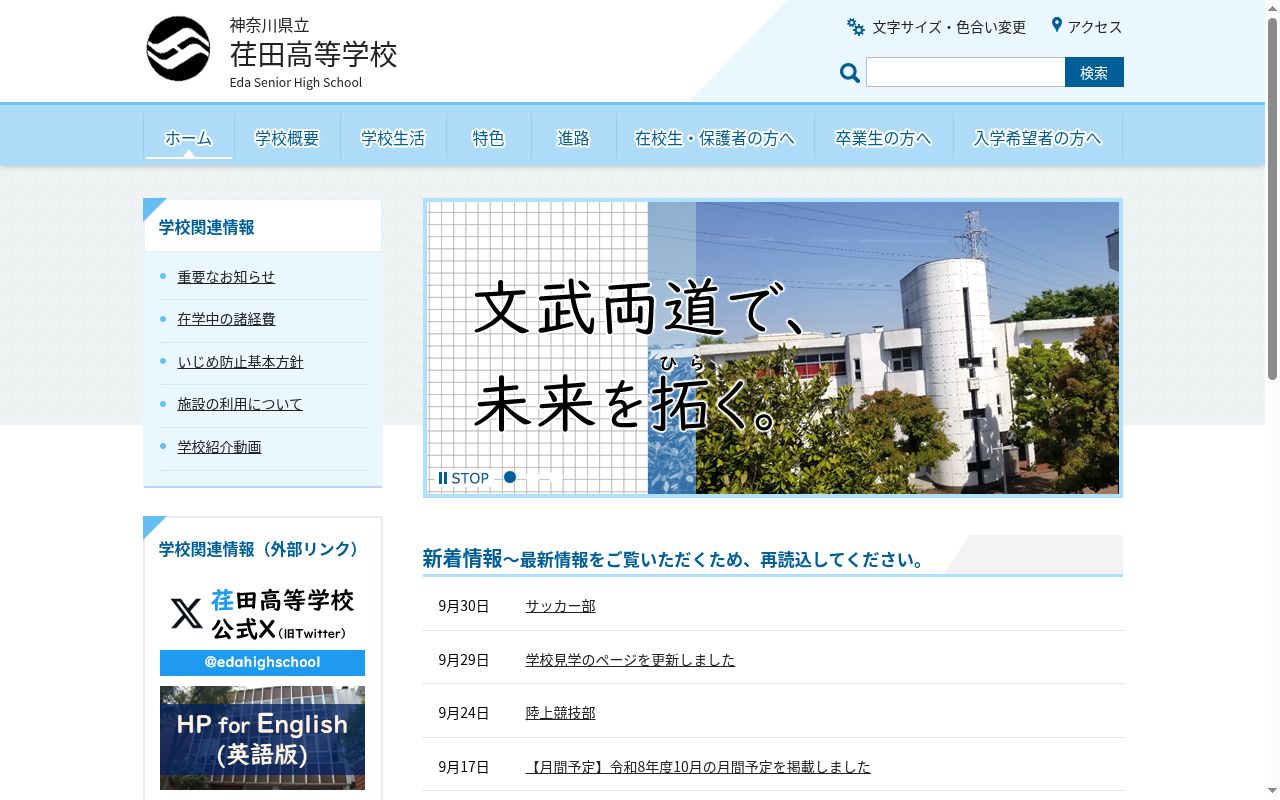
Task: Click the 9月24日 date text
Action: coord(464,713)
